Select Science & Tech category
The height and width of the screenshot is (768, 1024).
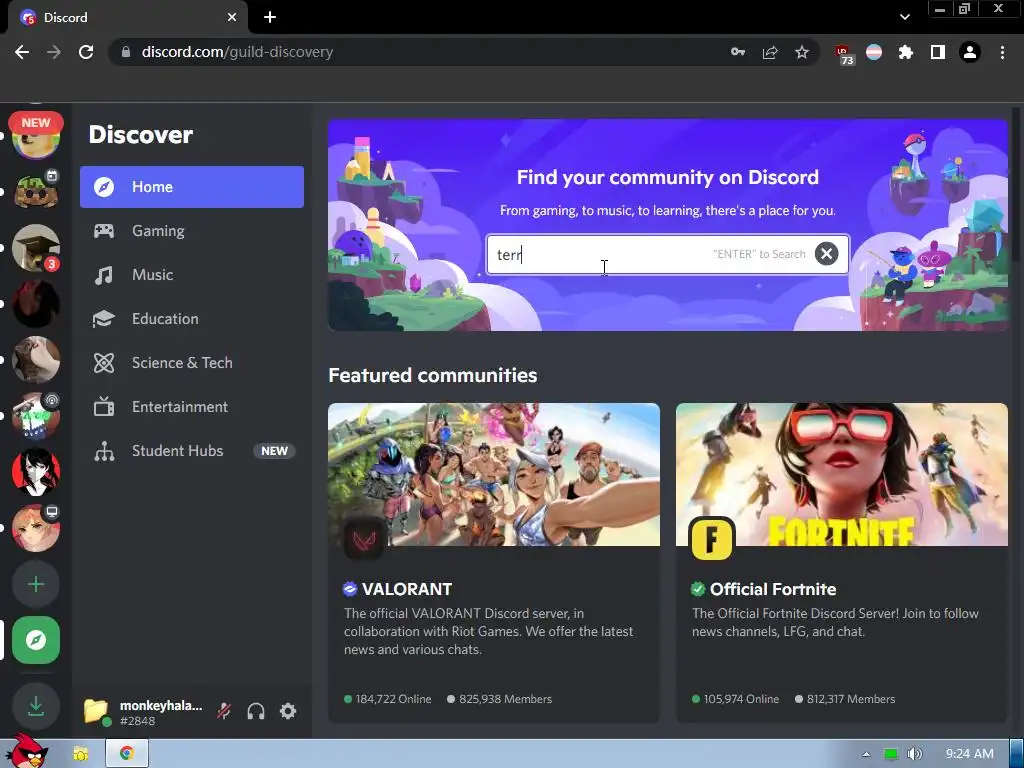192,362
